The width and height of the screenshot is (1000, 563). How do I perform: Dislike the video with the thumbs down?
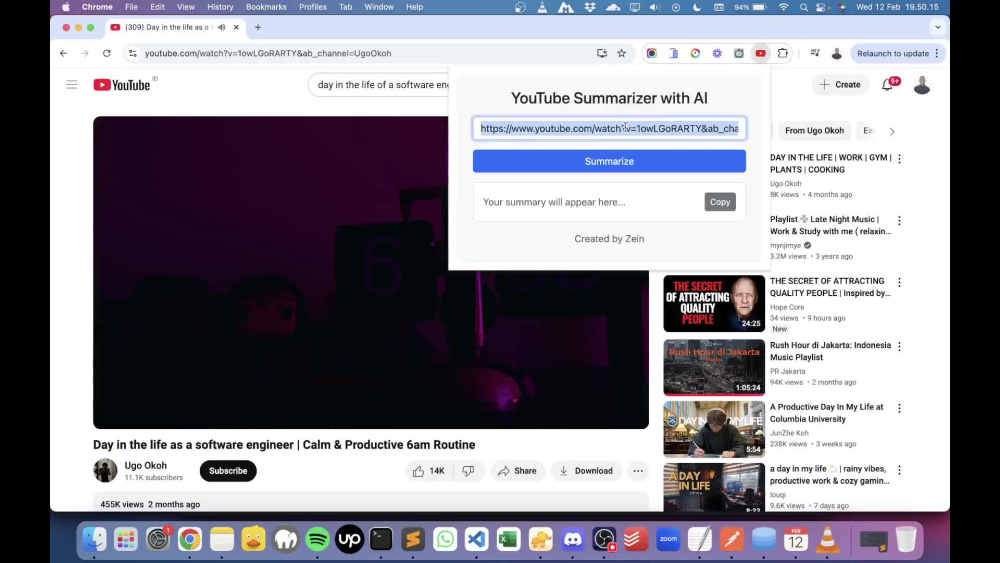468,471
